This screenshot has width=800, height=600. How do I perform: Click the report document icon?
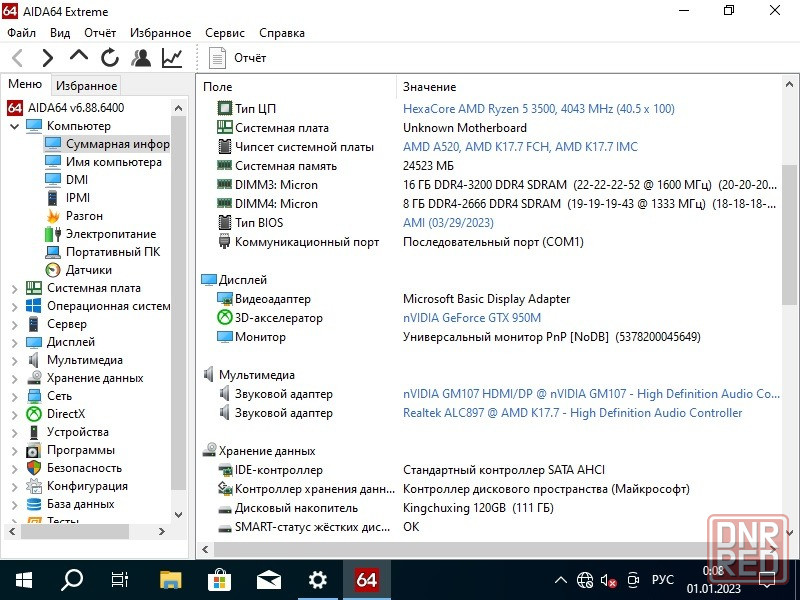pos(217,58)
